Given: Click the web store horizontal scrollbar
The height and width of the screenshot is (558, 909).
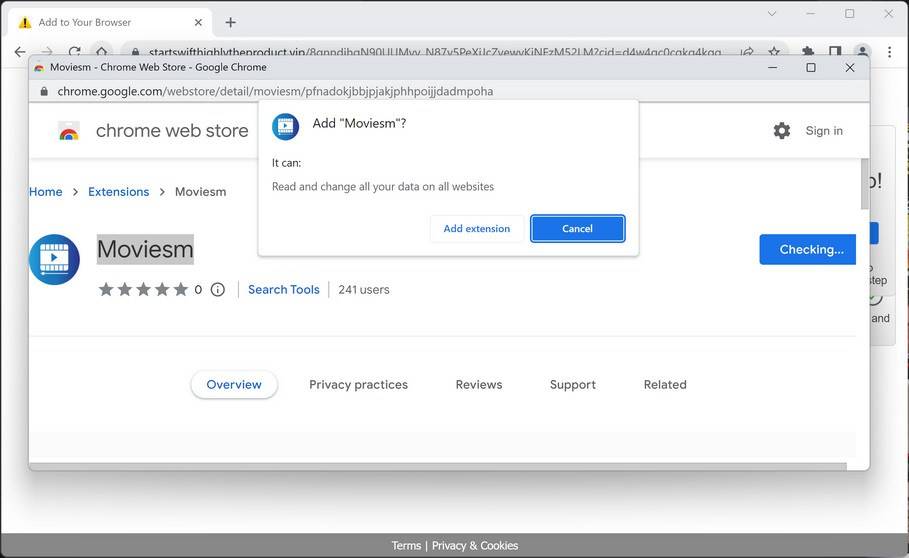Looking at the screenshot, I should click(x=438, y=466).
